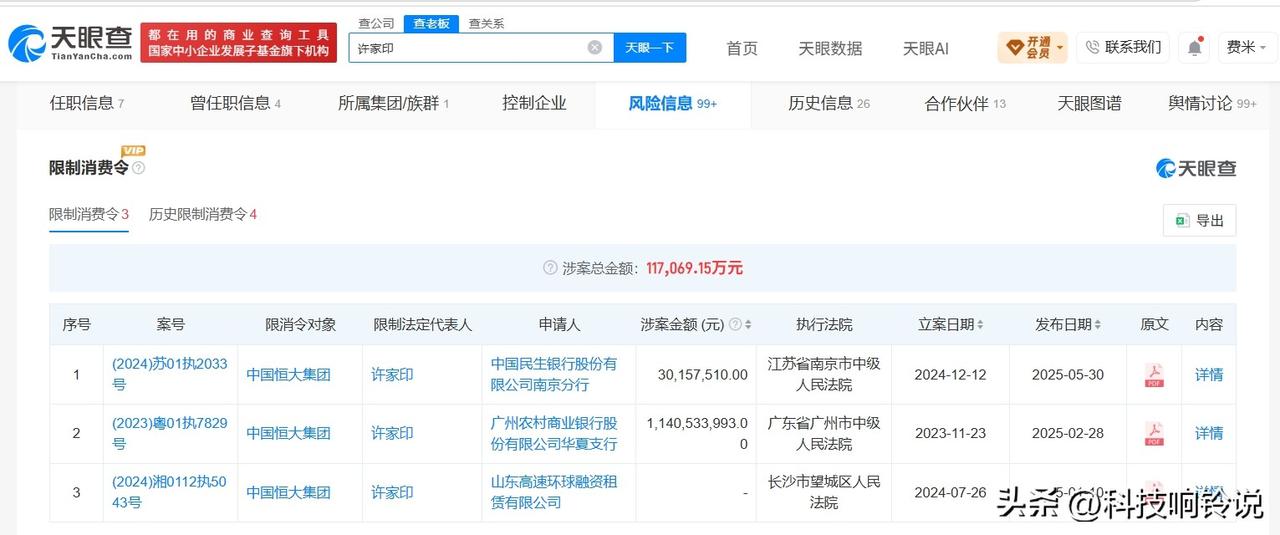Click help icon in 涉案金额 column header
The width and height of the screenshot is (1280, 535).
[735, 325]
